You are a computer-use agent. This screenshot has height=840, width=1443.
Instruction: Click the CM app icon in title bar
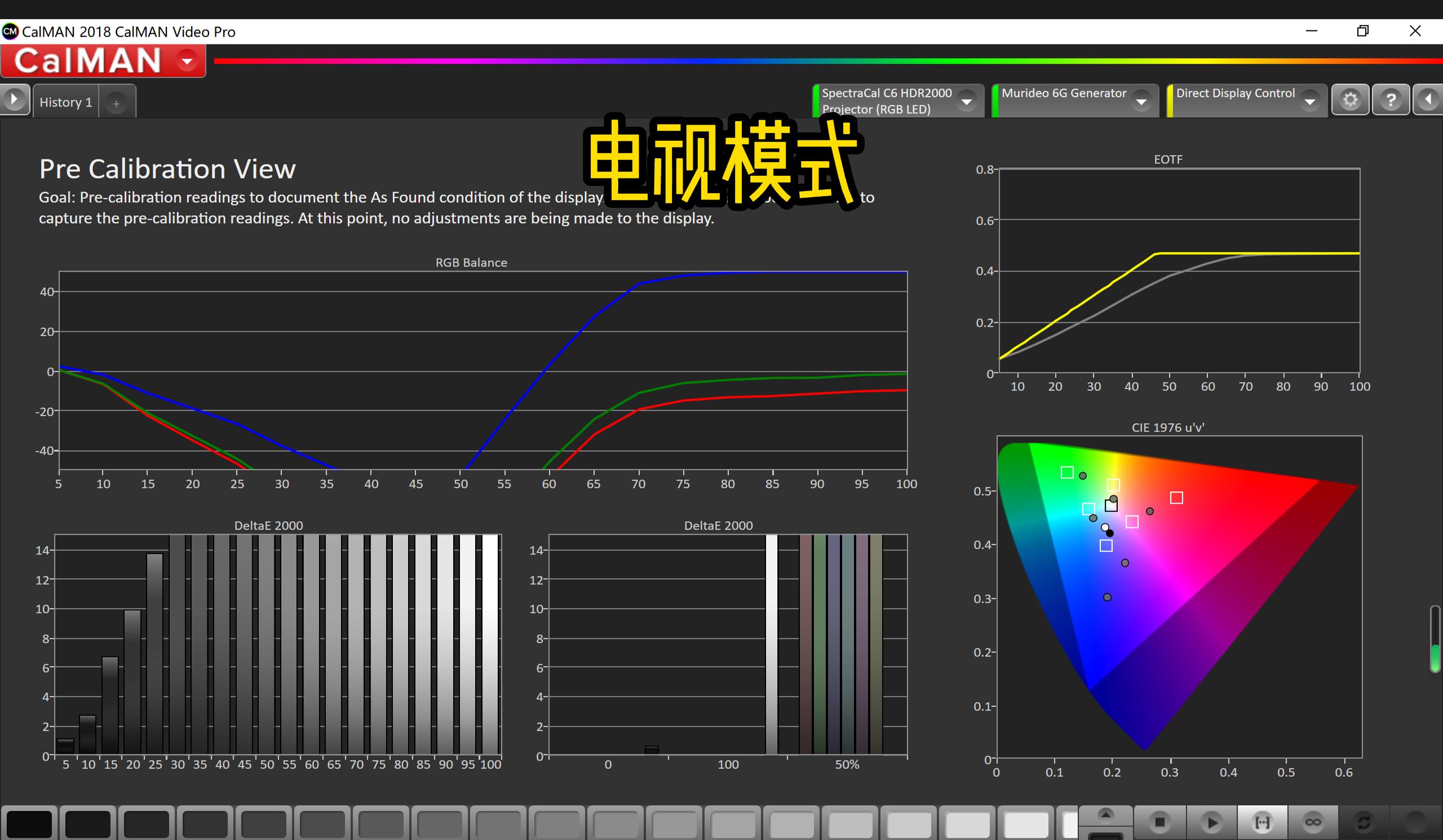[x=10, y=31]
